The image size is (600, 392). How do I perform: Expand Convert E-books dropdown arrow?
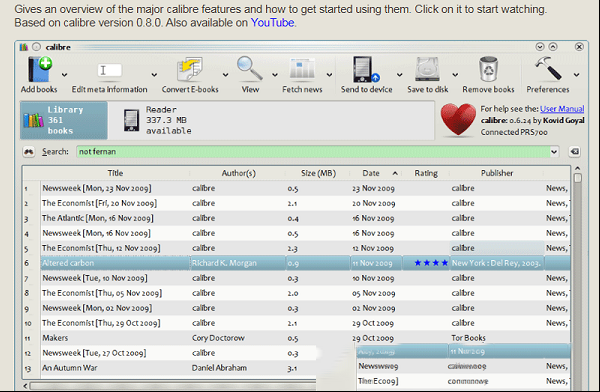[x=226, y=75]
